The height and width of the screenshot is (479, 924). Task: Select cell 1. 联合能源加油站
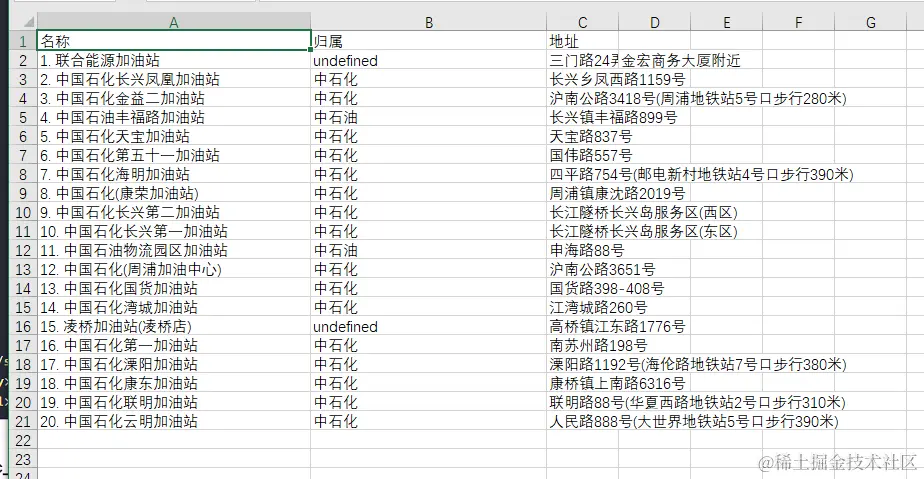174,60
